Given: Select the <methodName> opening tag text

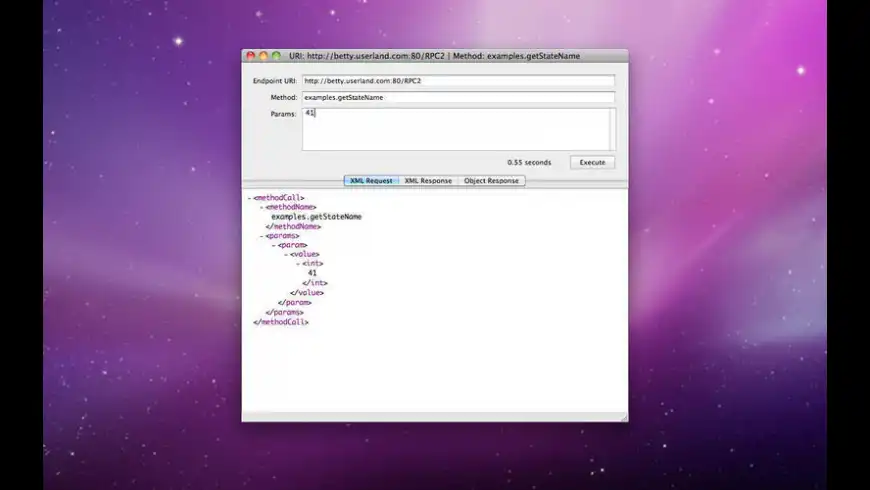Looking at the screenshot, I should pos(291,207).
